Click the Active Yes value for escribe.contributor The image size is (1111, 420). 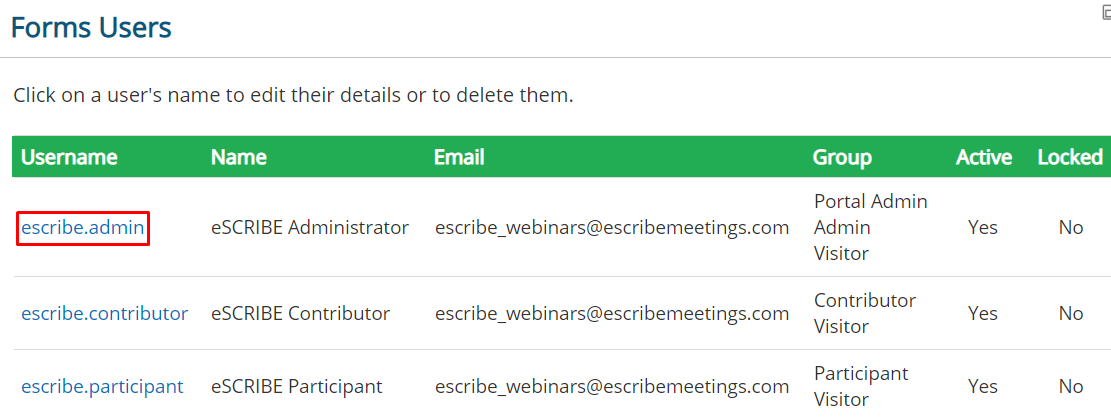tap(983, 313)
